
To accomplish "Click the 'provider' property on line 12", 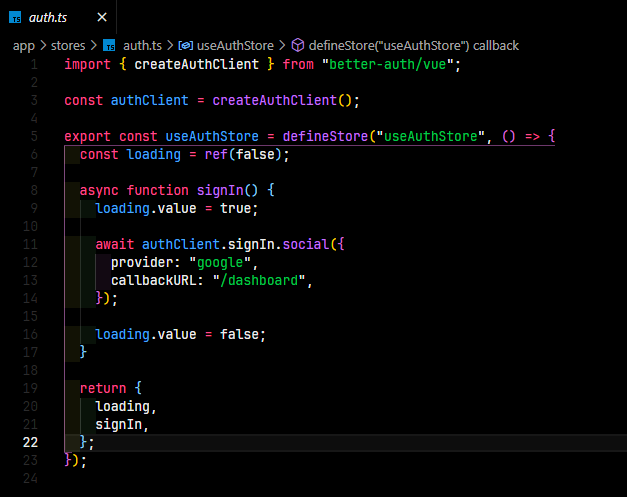I will (x=142, y=262).
